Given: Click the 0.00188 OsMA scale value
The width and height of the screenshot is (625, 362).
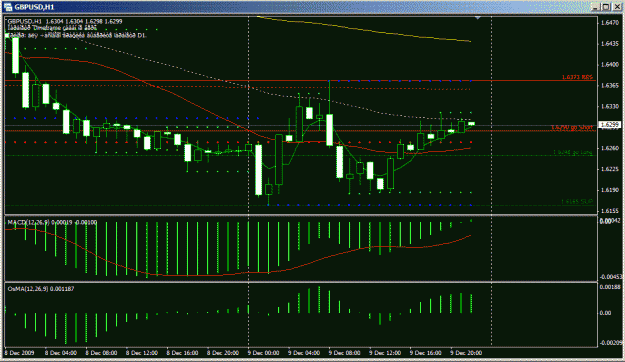Looking at the screenshot, I should click(610, 287).
